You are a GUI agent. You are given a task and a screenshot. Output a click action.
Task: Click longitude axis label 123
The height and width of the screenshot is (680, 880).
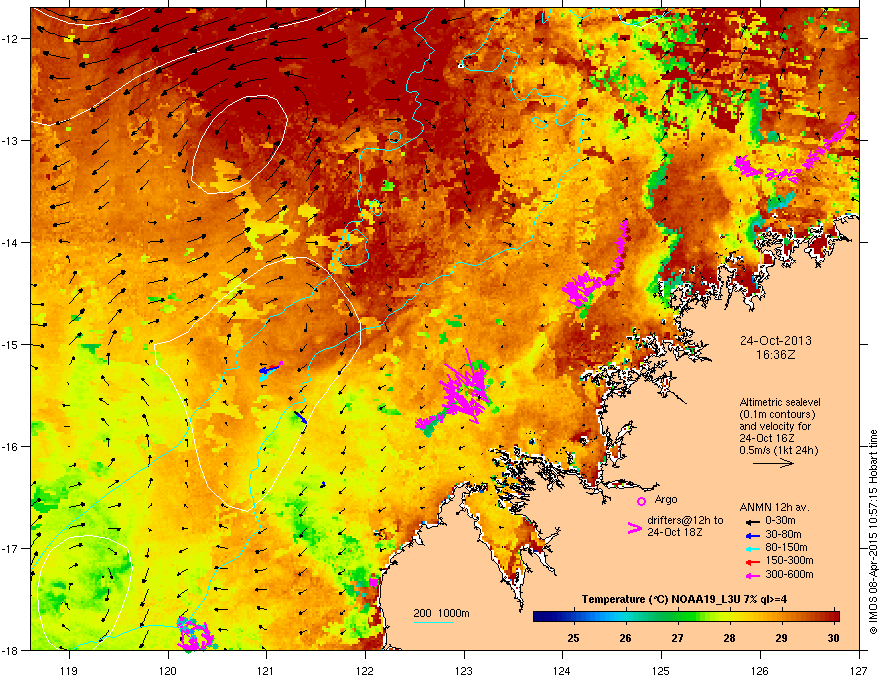[464, 670]
